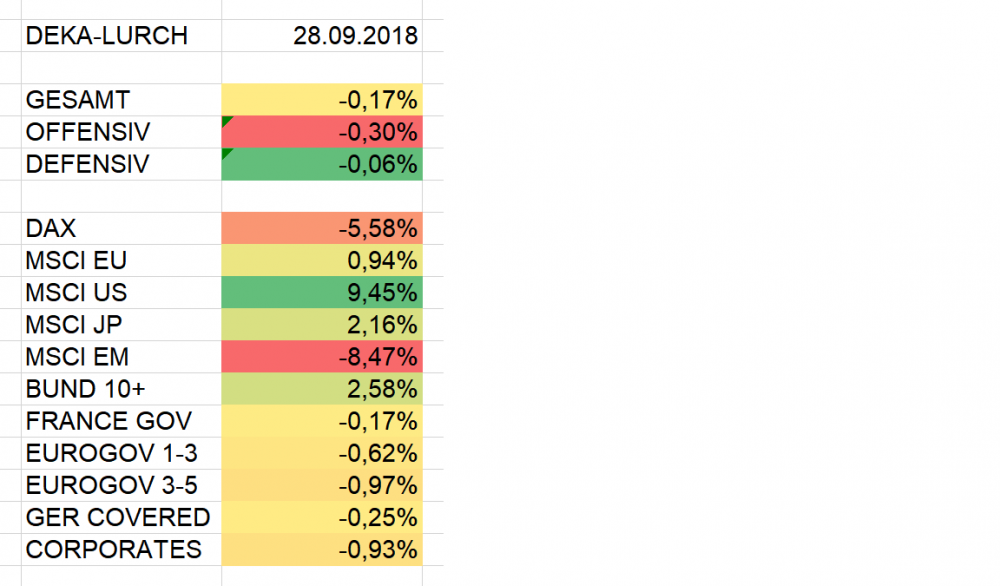Click green comment indicator on DEFENSIV value
The width and height of the screenshot is (1000, 586).
pos(226,152)
